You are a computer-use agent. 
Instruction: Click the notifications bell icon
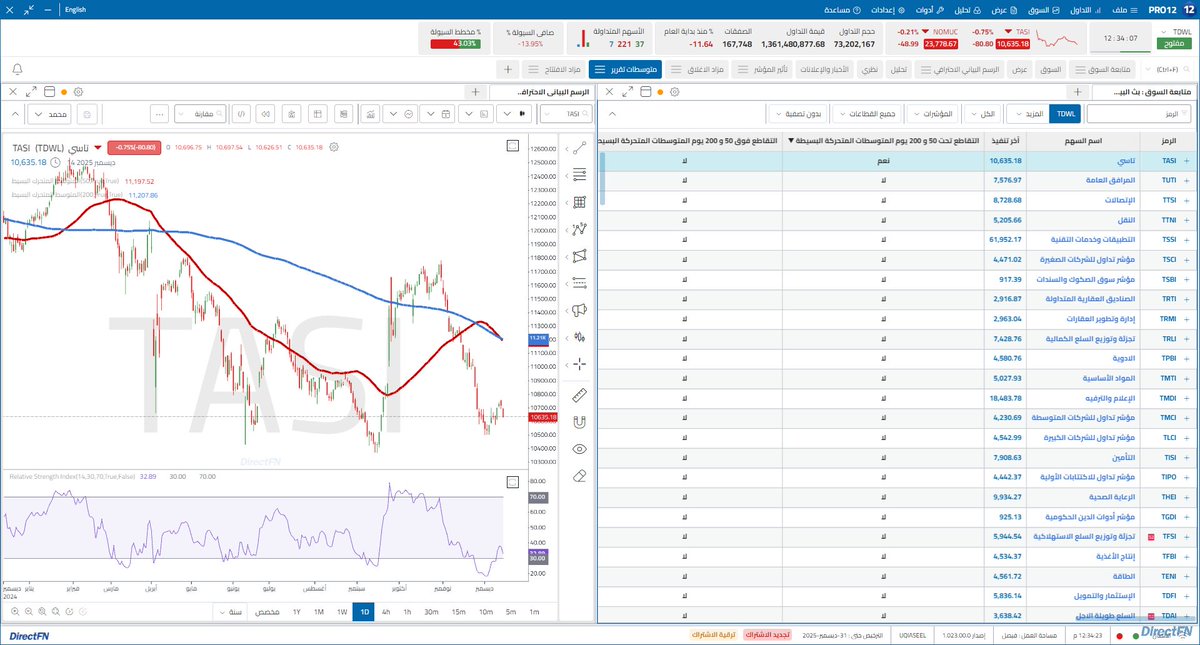click(x=17, y=69)
